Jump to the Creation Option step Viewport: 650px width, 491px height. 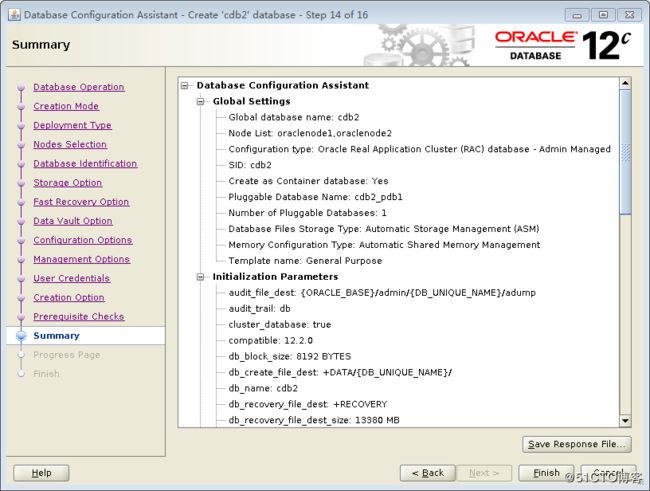coord(69,297)
